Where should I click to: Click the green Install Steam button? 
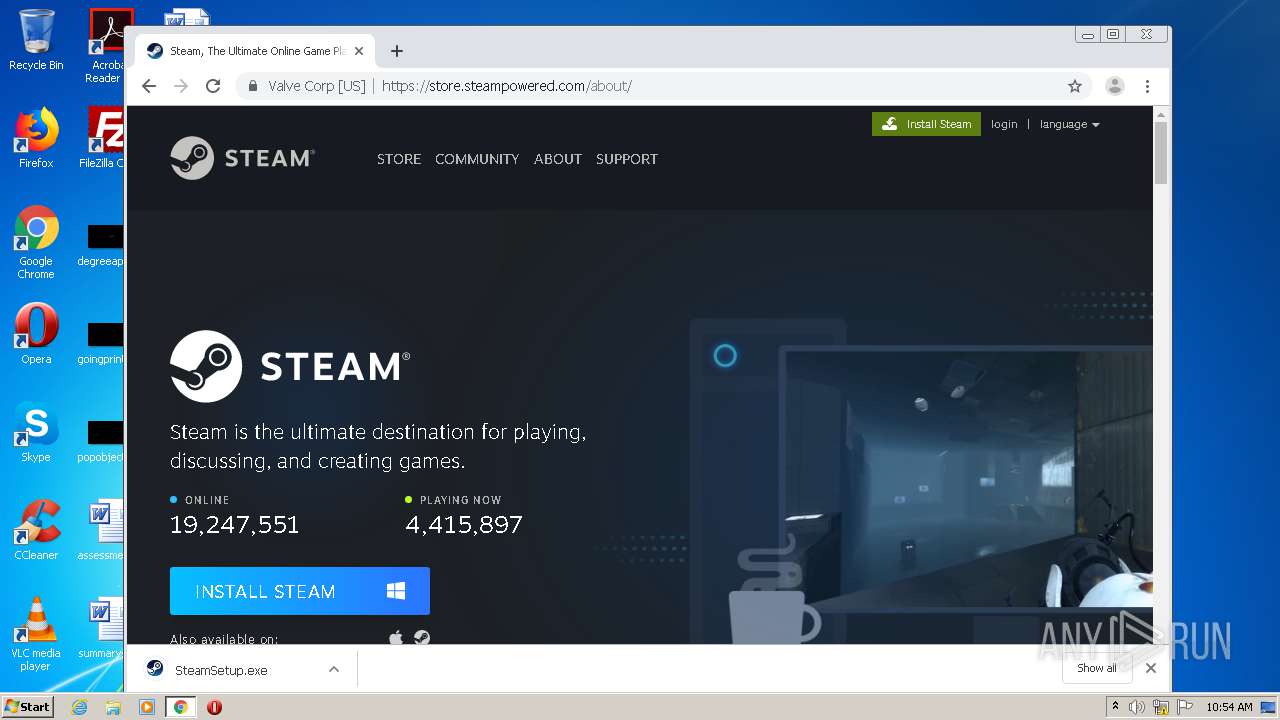[926, 124]
